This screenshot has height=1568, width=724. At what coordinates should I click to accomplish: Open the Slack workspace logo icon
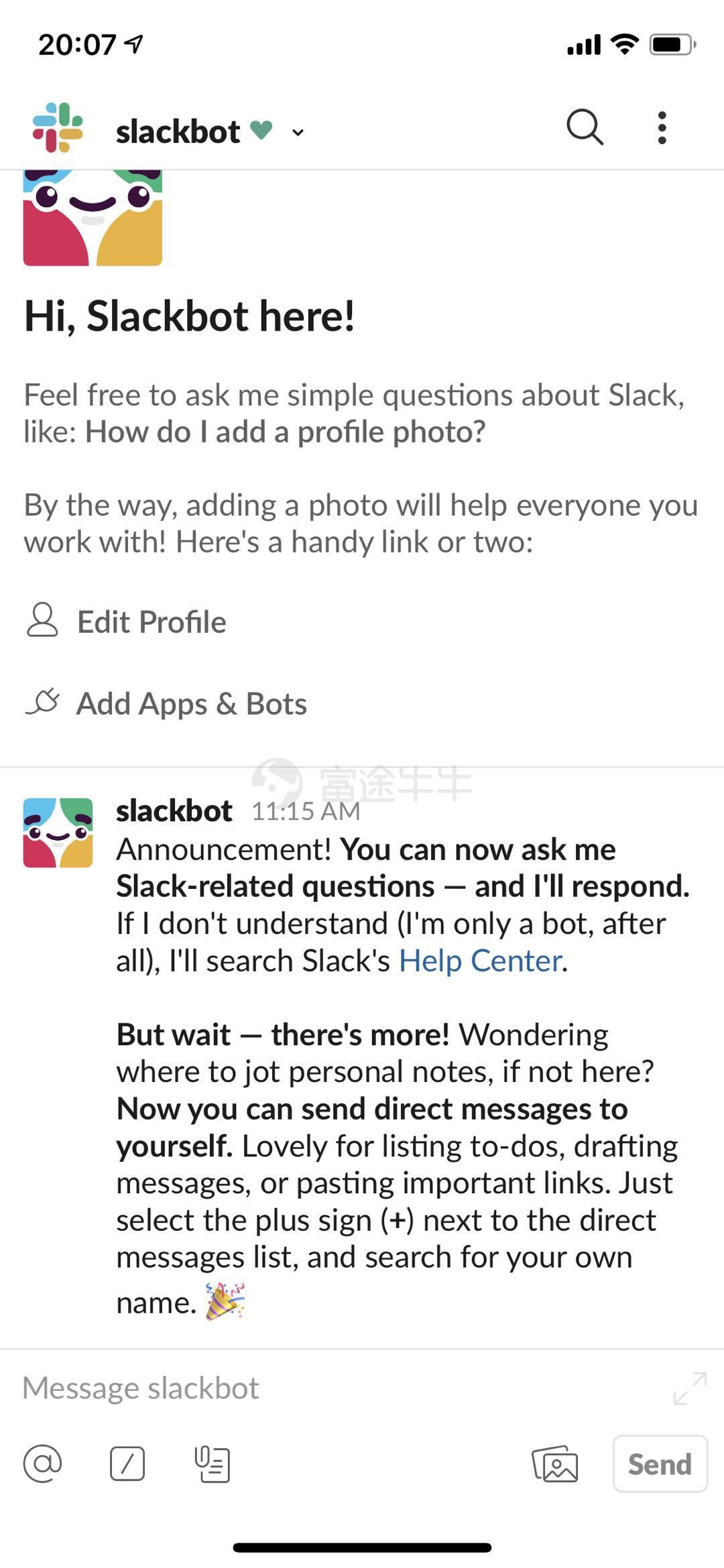pos(58,127)
